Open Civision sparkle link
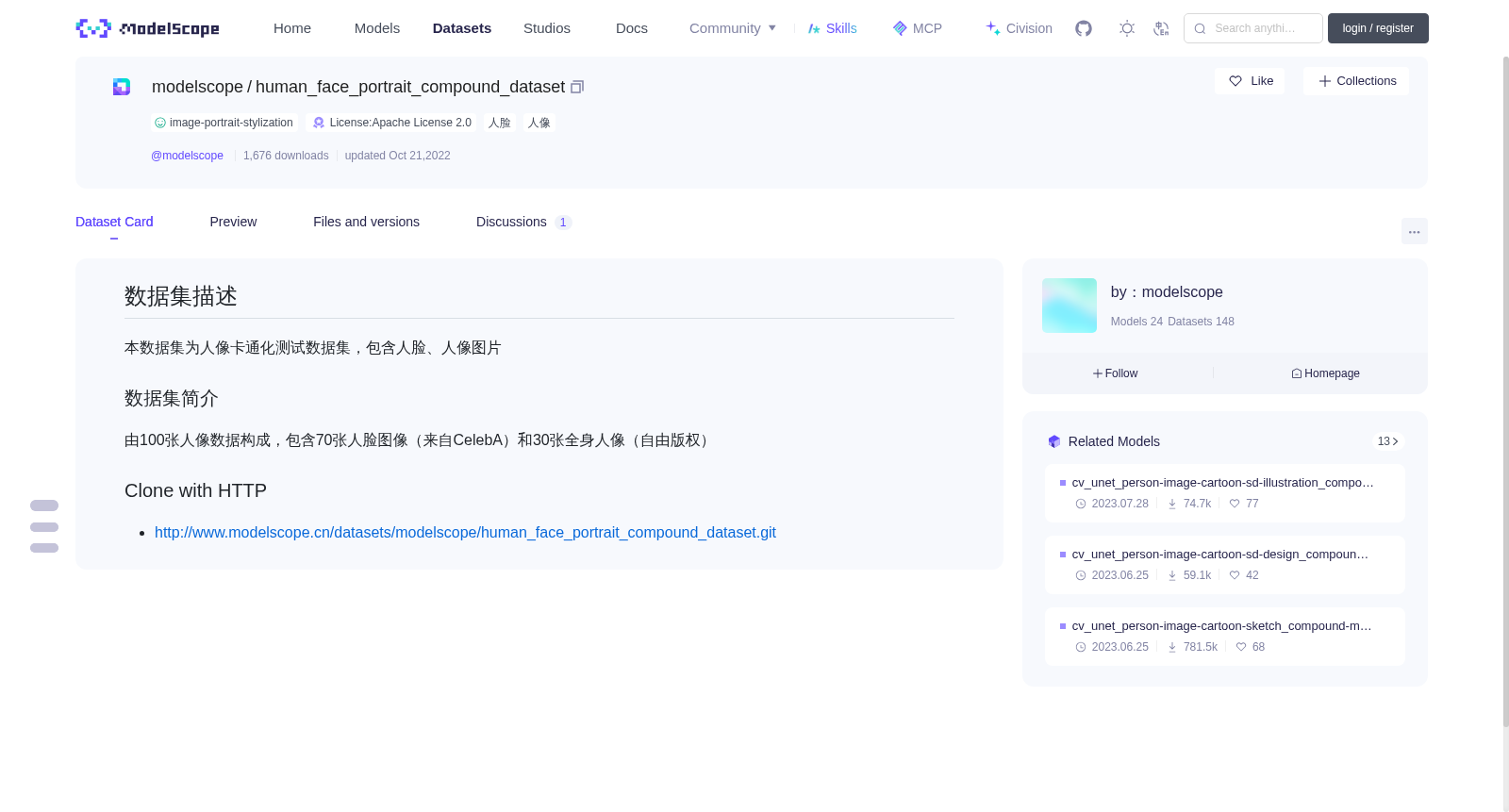The image size is (1509, 812). point(1019,28)
